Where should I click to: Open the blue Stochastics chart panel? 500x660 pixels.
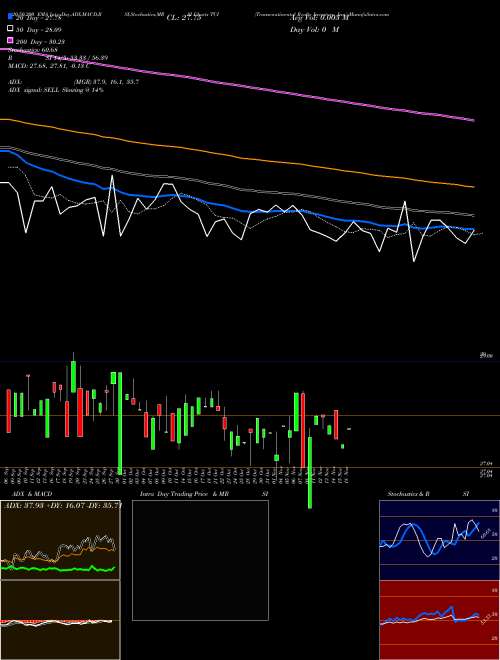(439, 540)
